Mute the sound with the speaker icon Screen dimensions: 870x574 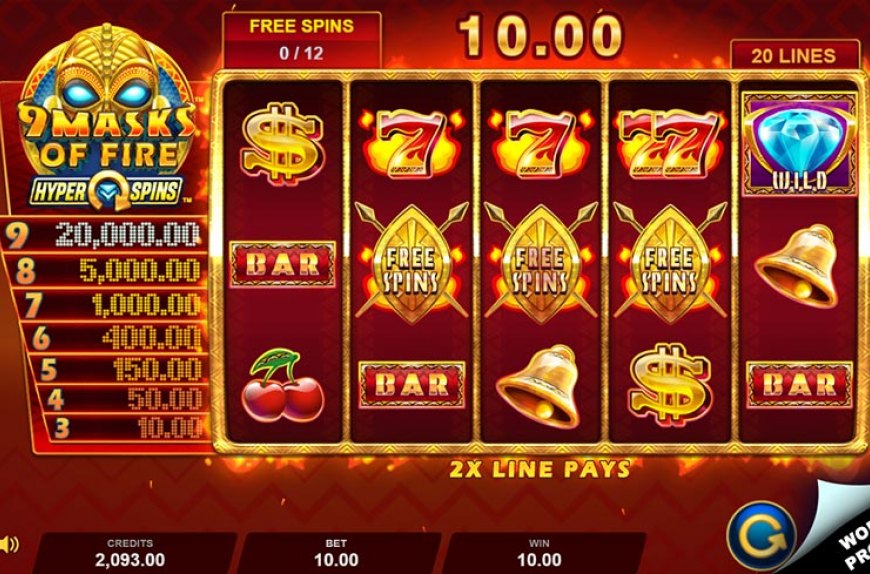pyautogui.click(x=8, y=545)
